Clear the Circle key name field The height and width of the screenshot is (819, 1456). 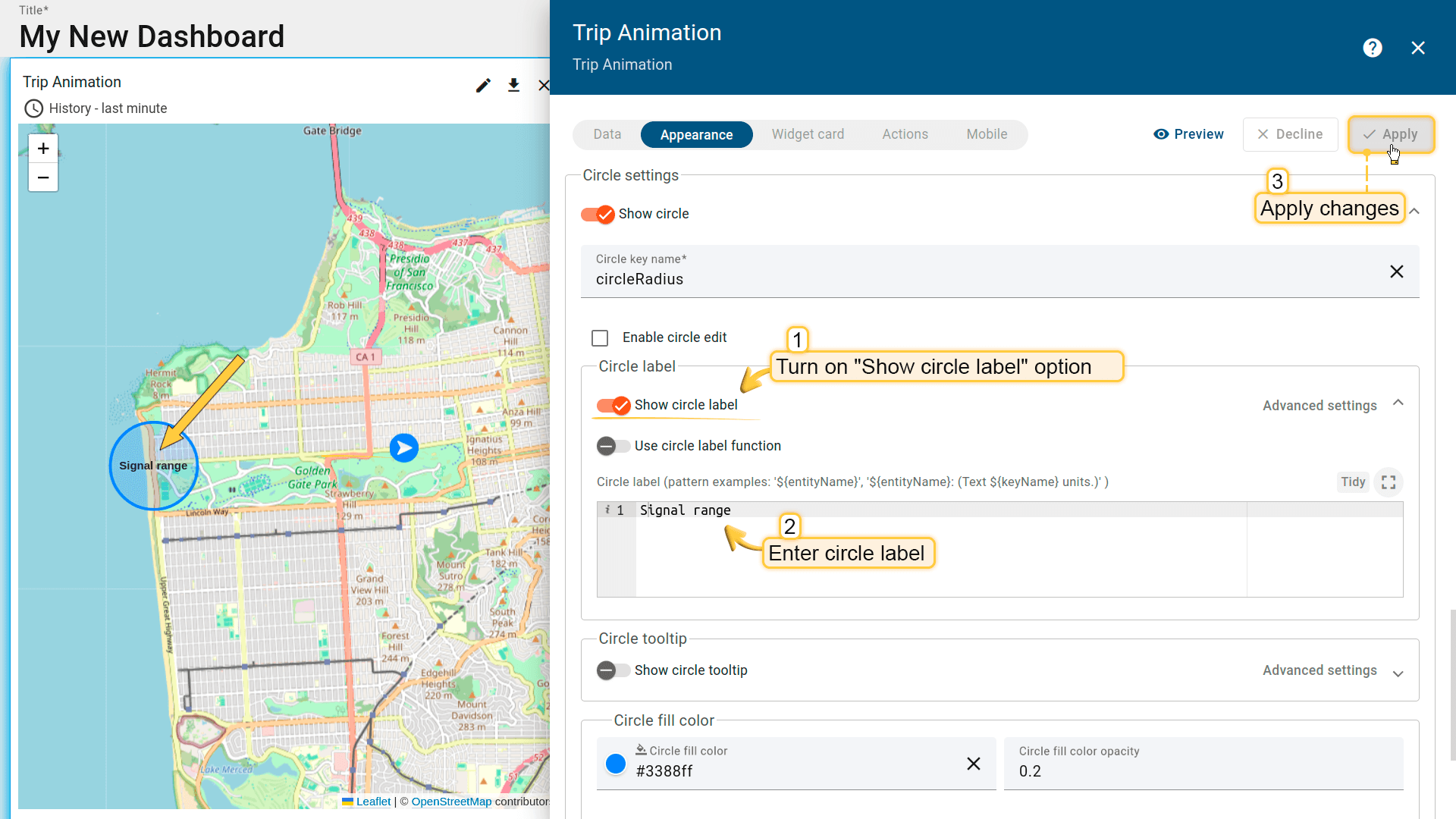[x=1396, y=271]
